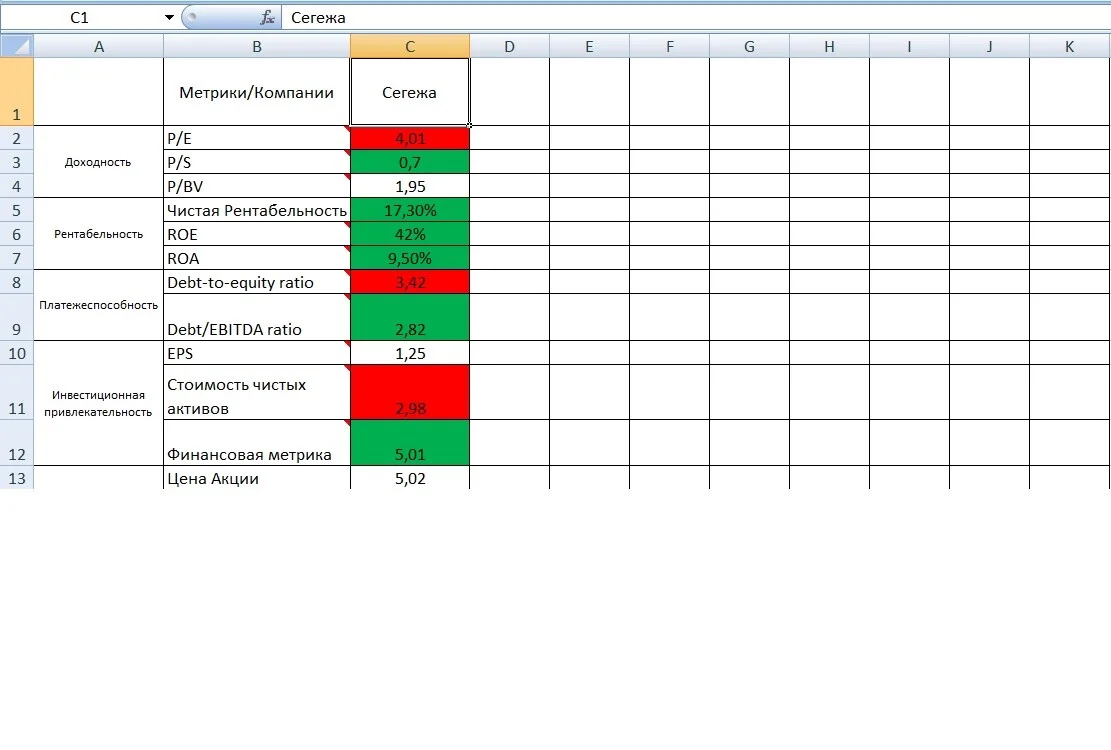Click the 5,02 value cell

(410, 478)
